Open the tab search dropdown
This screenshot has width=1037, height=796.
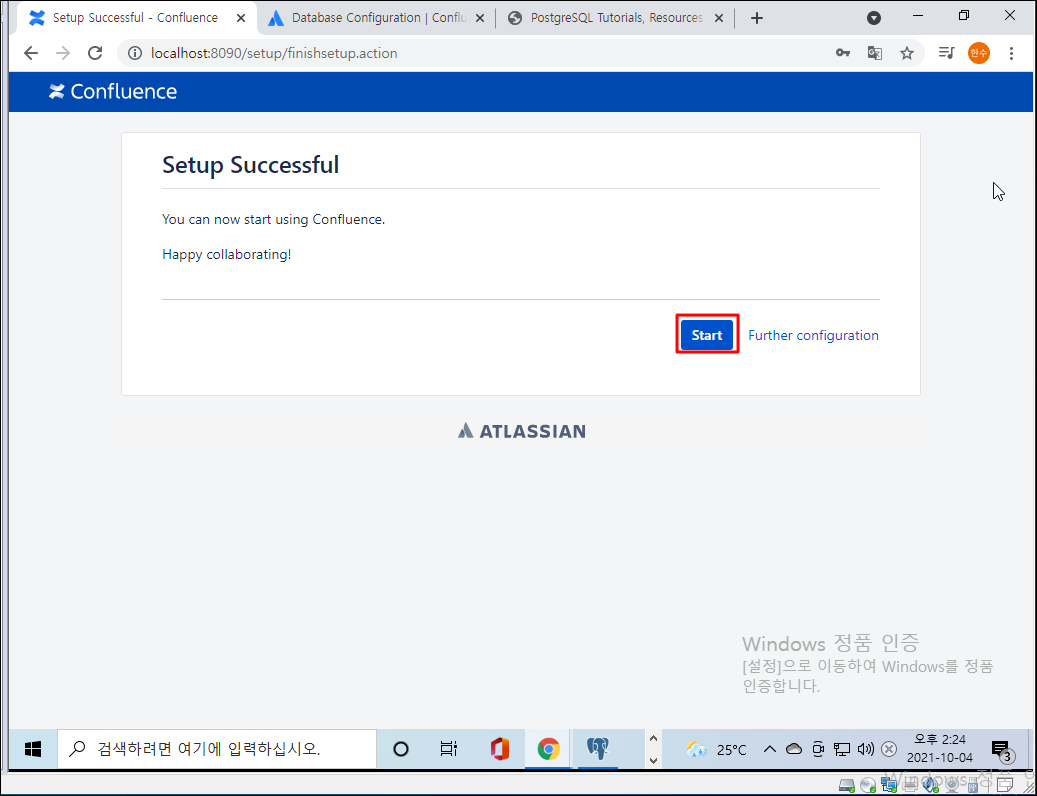pos(874,19)
